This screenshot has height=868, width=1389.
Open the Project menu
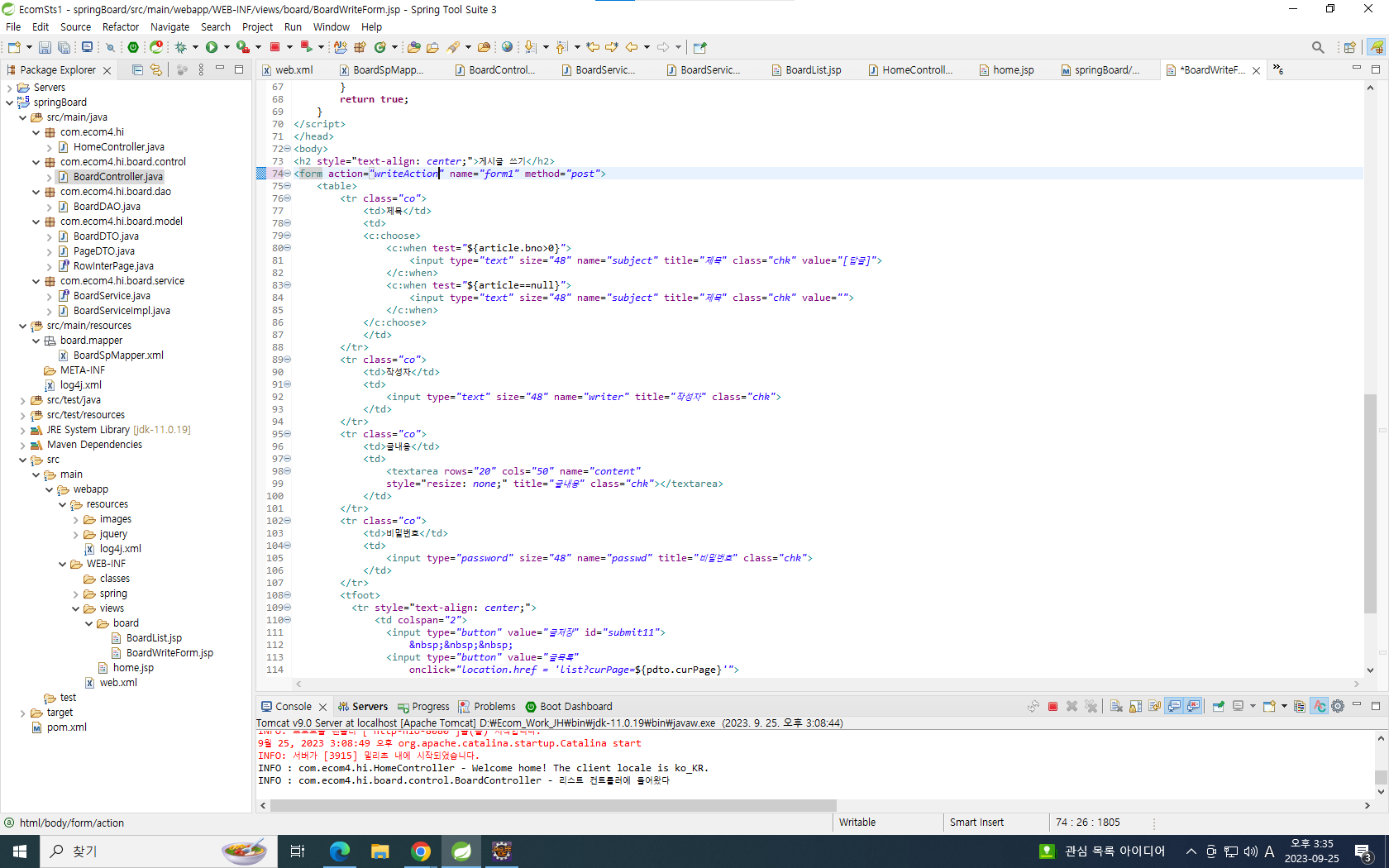coord(257,27)
